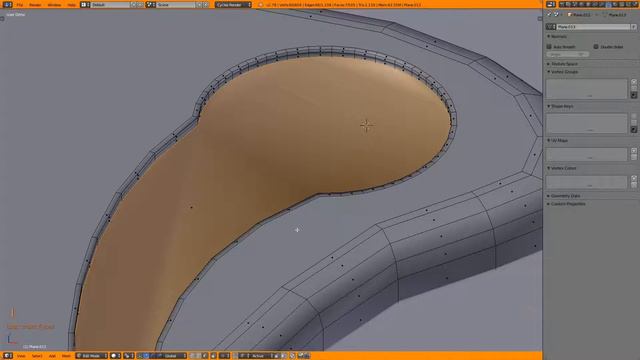Open the Help menu
640x360 pixels.
coord(71,5)
